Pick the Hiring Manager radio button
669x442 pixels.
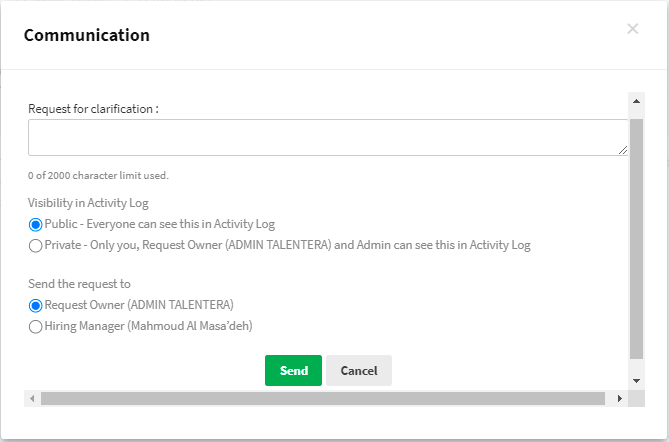36,326
